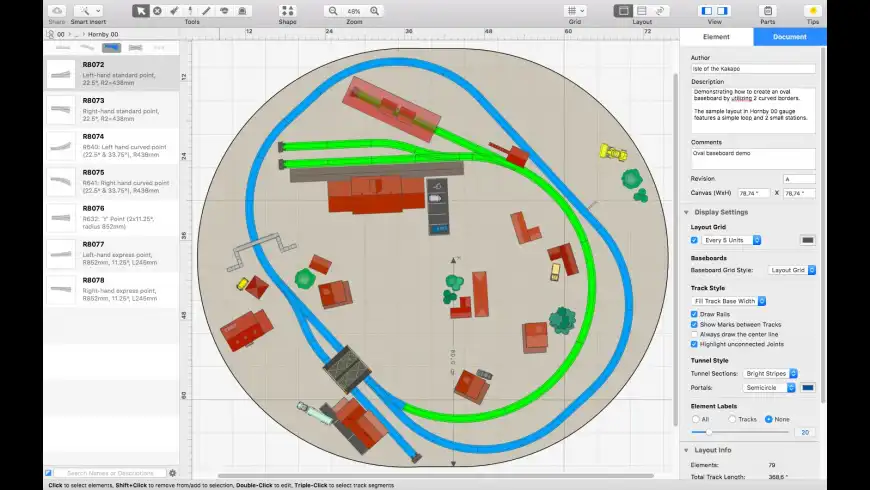Screen dimensions: 870x490
Task: Open the Semicircle portals dropdown
Action: coord(768,387)
